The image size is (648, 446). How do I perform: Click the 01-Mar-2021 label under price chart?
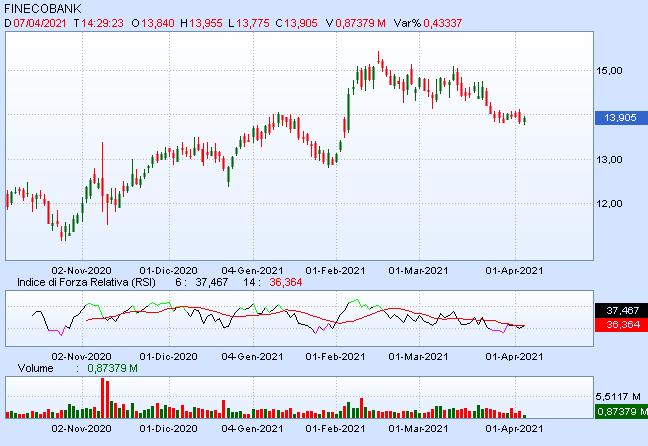pyautogui.click(x=418, y=271)
